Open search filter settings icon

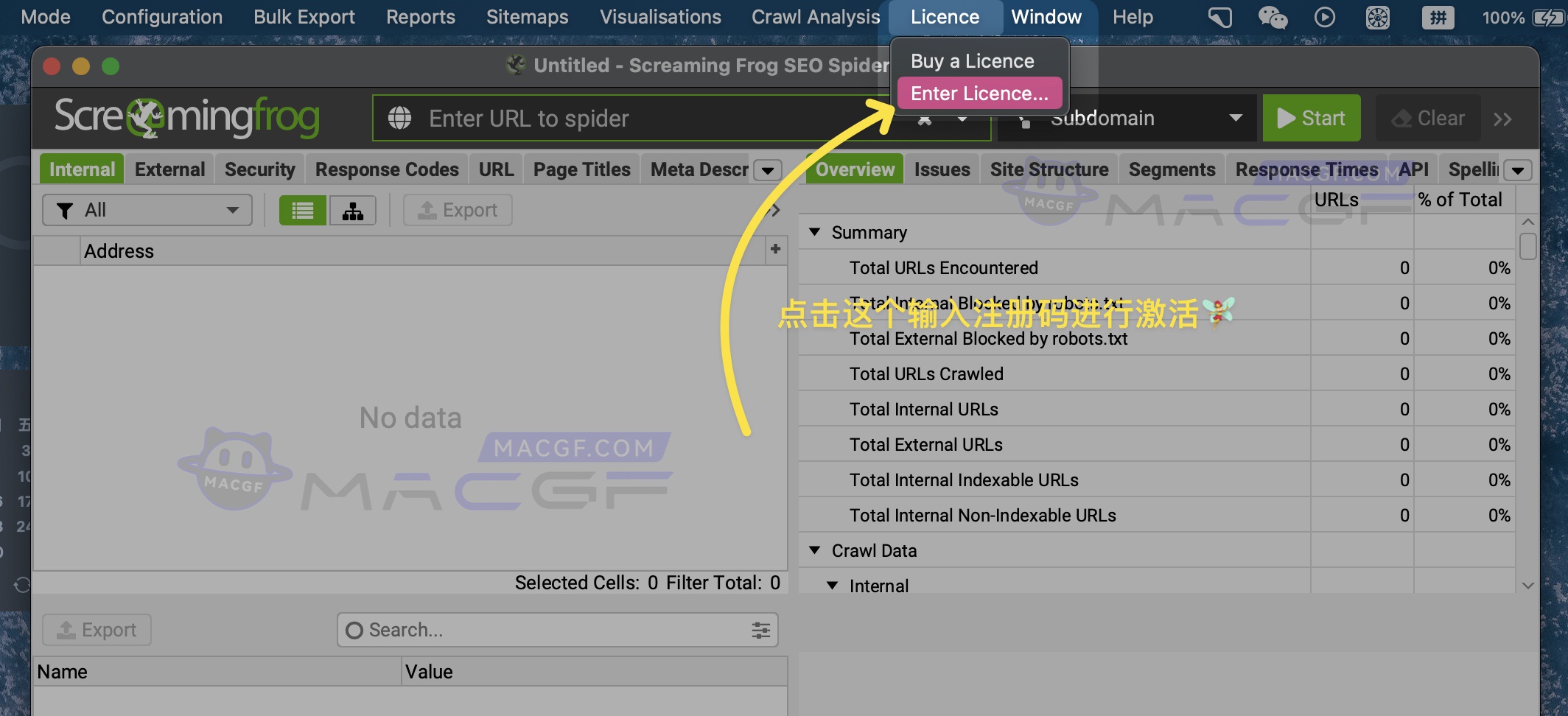[x=760, y=631]
